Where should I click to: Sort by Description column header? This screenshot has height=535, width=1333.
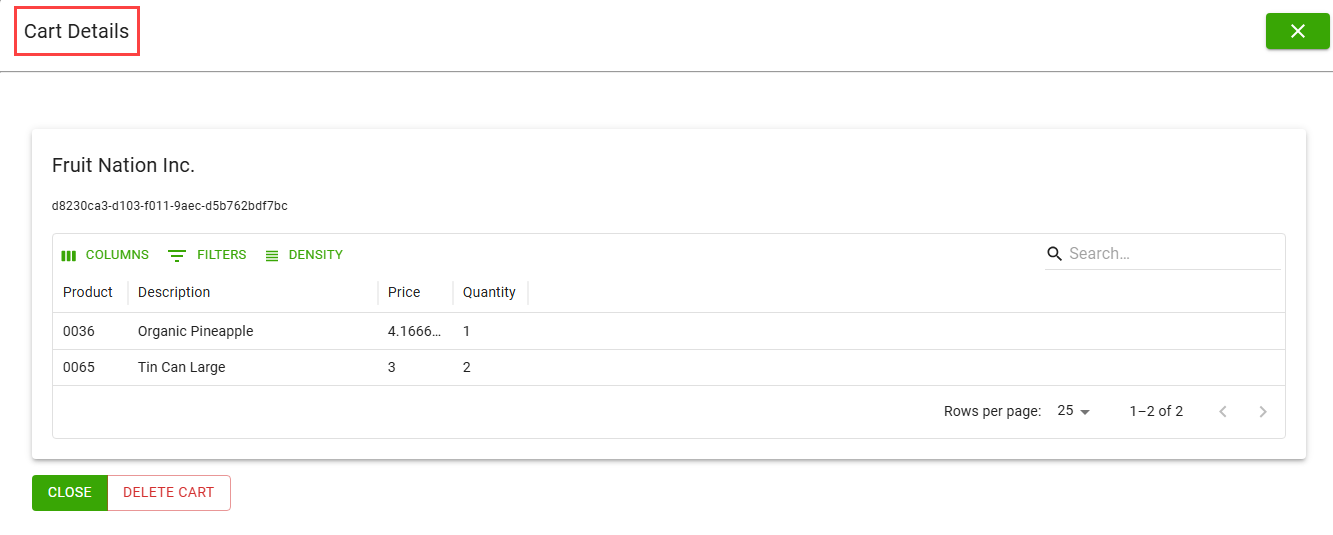[x=174, y=292]
